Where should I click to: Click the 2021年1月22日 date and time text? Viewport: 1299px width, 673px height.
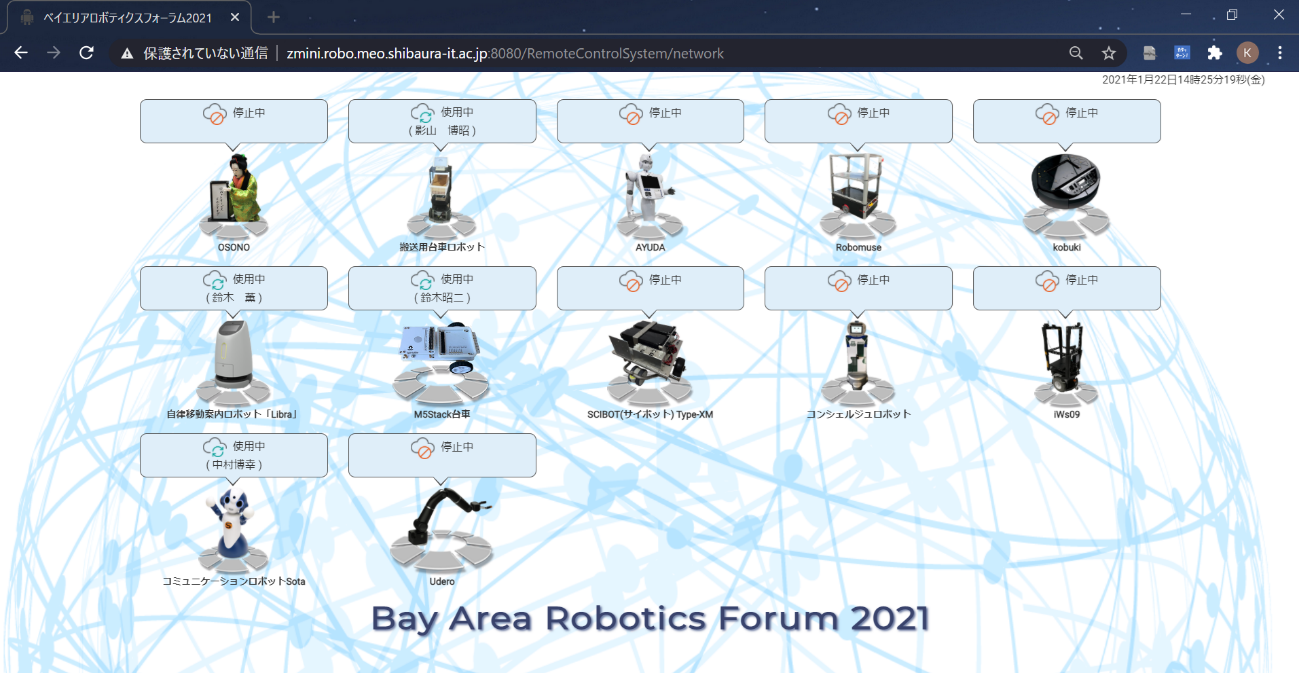[1183, 80]
